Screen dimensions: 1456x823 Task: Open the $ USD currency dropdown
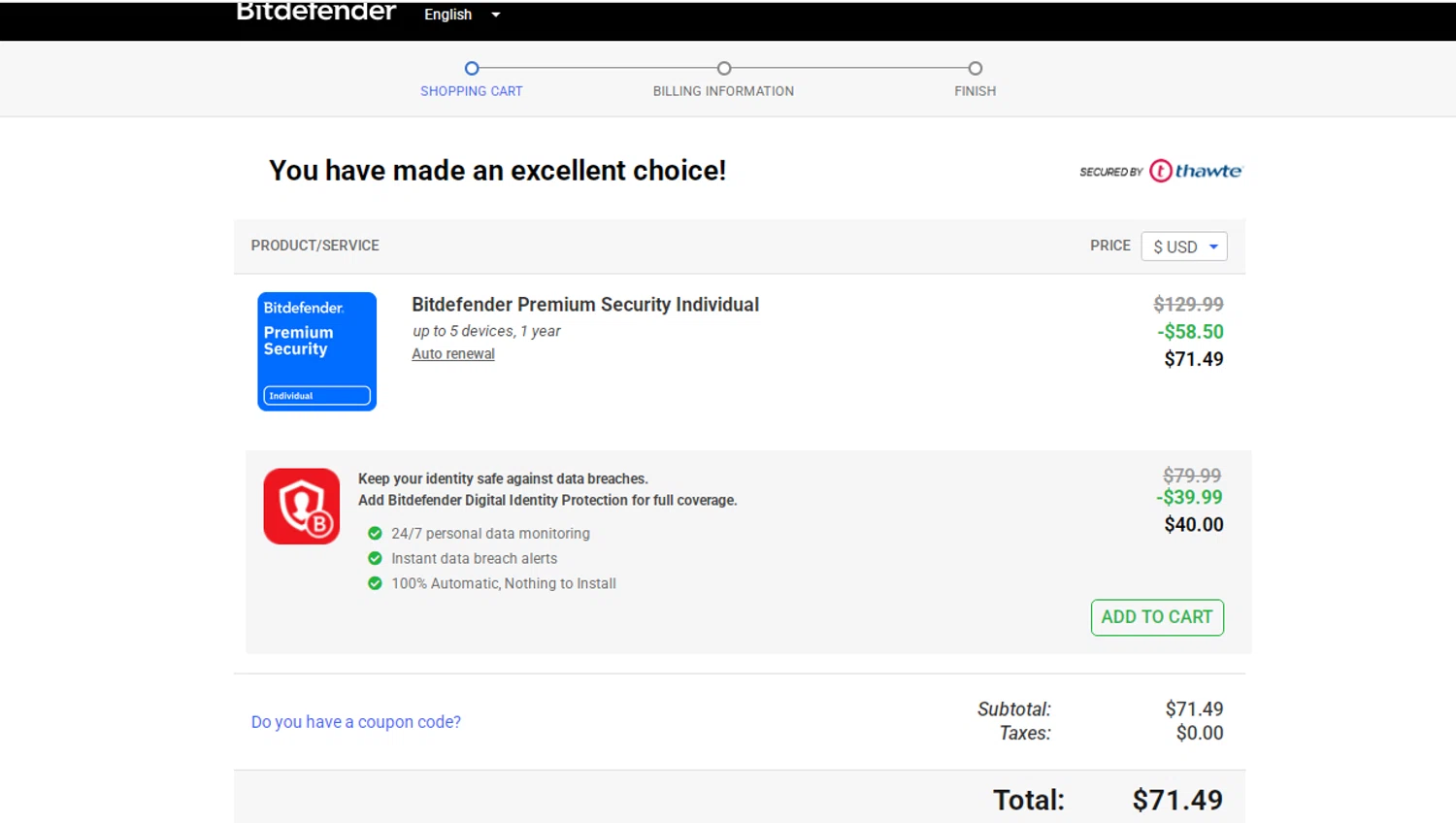click(x=1184, y=247)
